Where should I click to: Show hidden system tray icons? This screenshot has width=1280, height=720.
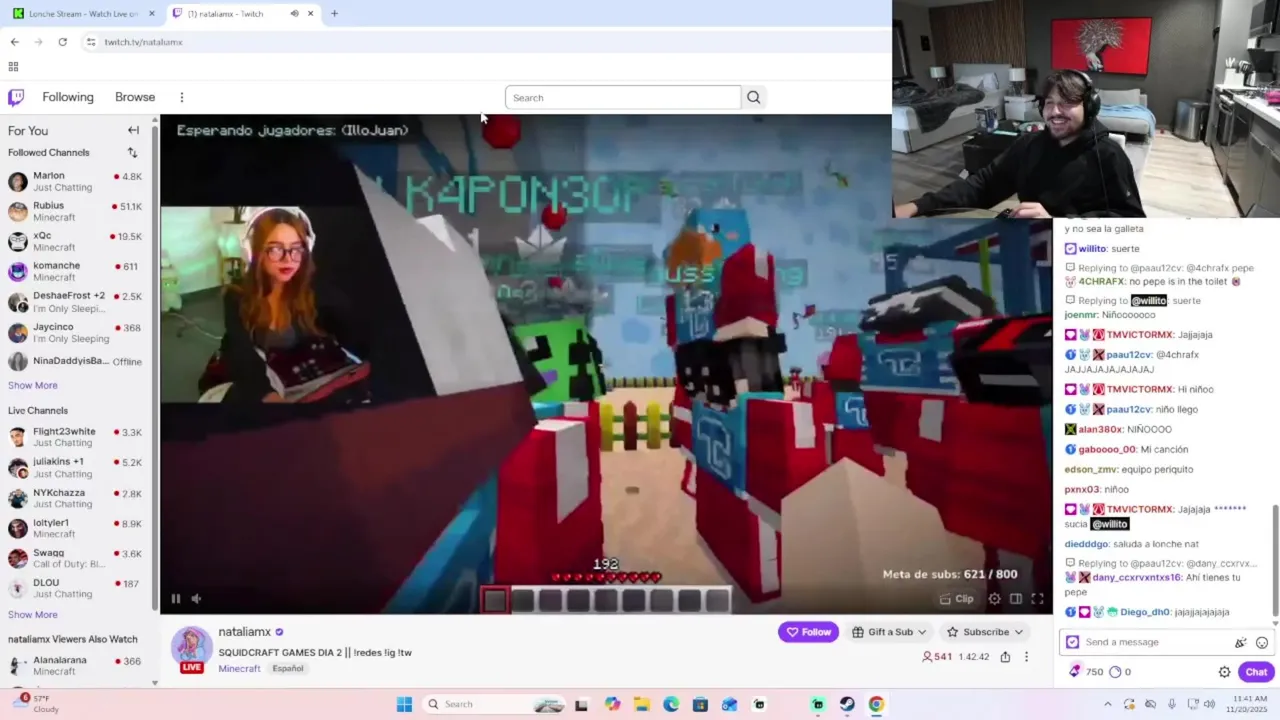tap(1108, 704)
